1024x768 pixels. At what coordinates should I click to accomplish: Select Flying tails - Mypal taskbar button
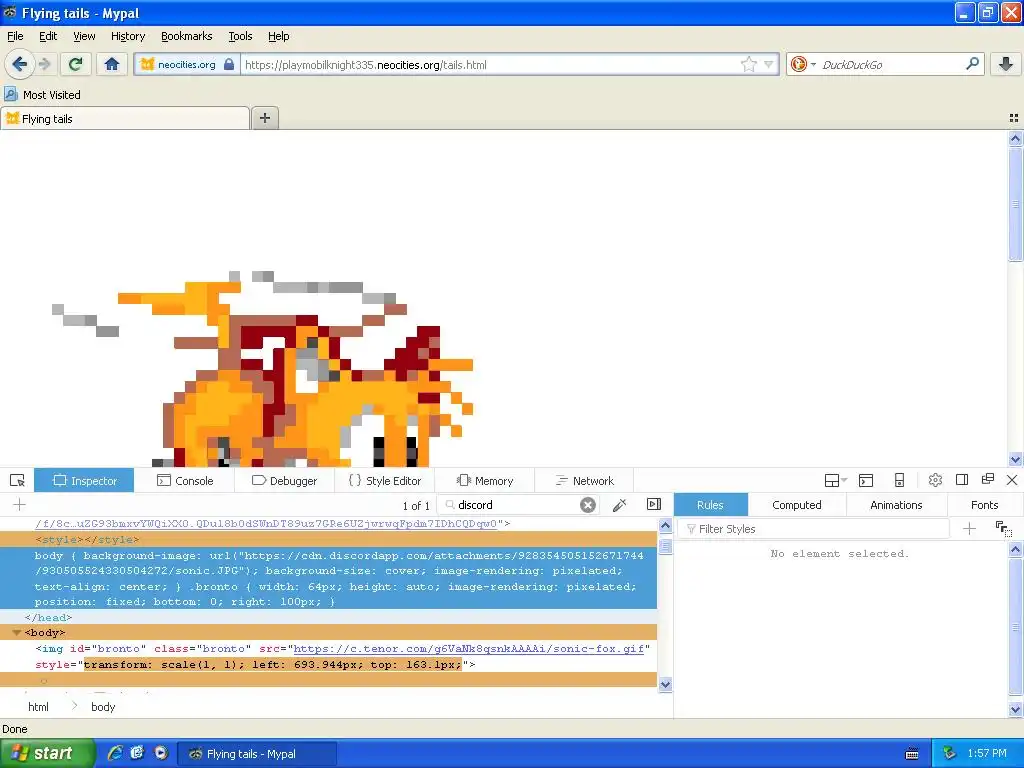point(257,754)
